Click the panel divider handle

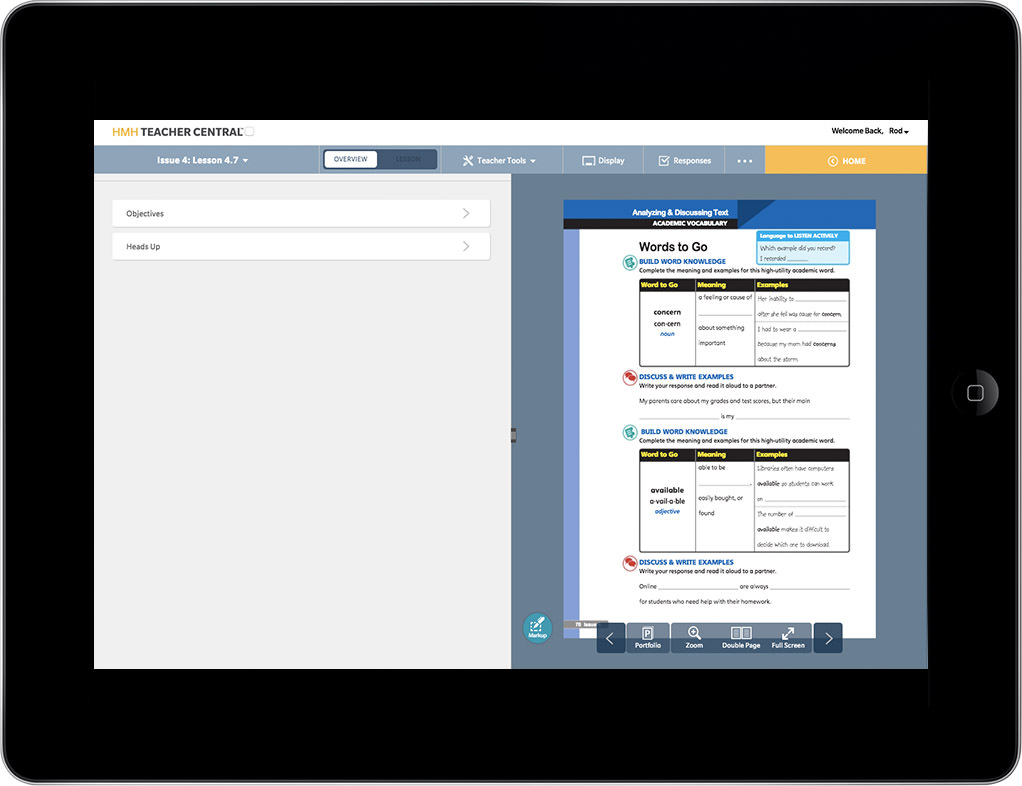[x=513, y=435]
